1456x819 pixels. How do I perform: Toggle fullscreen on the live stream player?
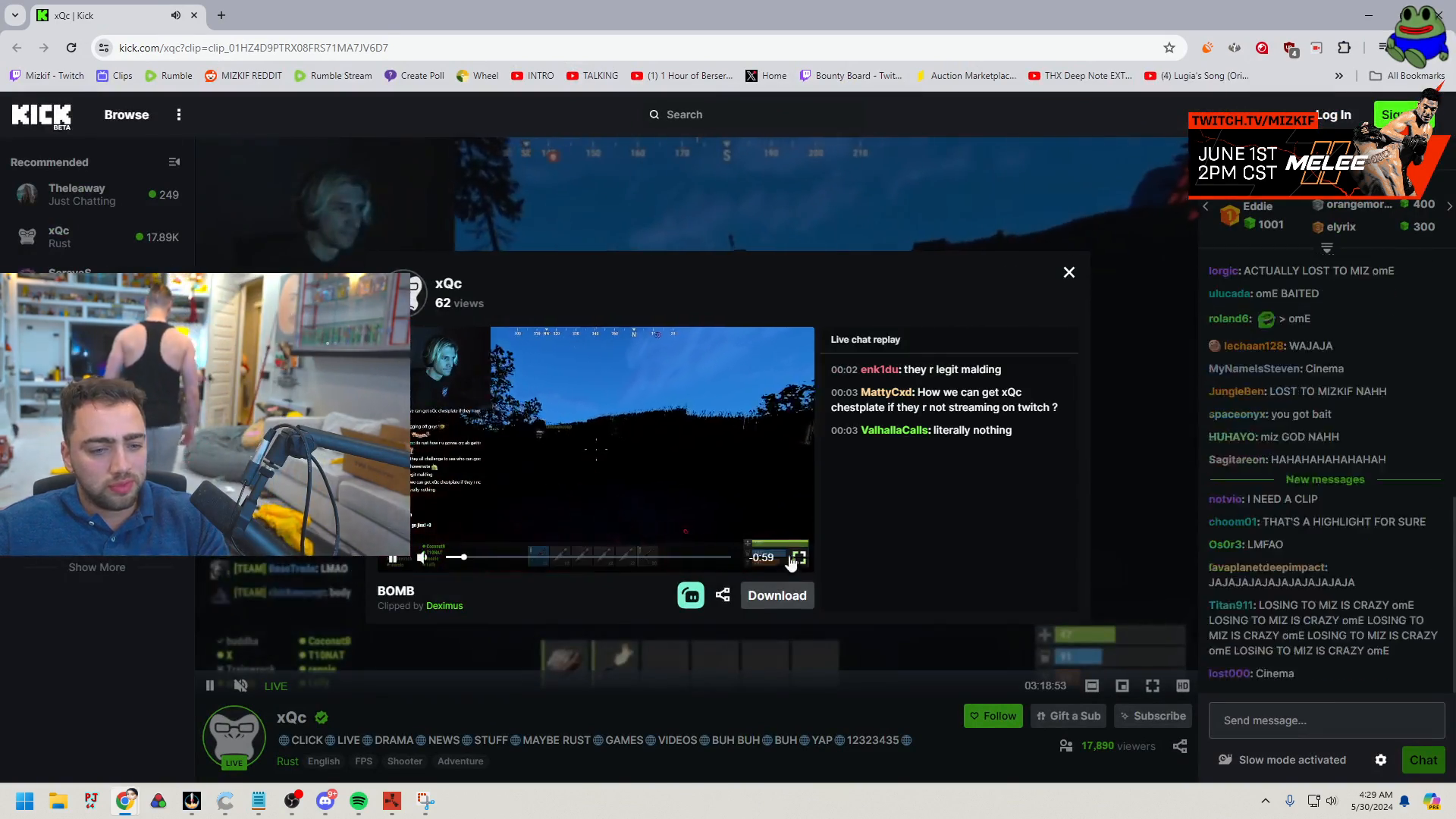[x=1152, y=685]
